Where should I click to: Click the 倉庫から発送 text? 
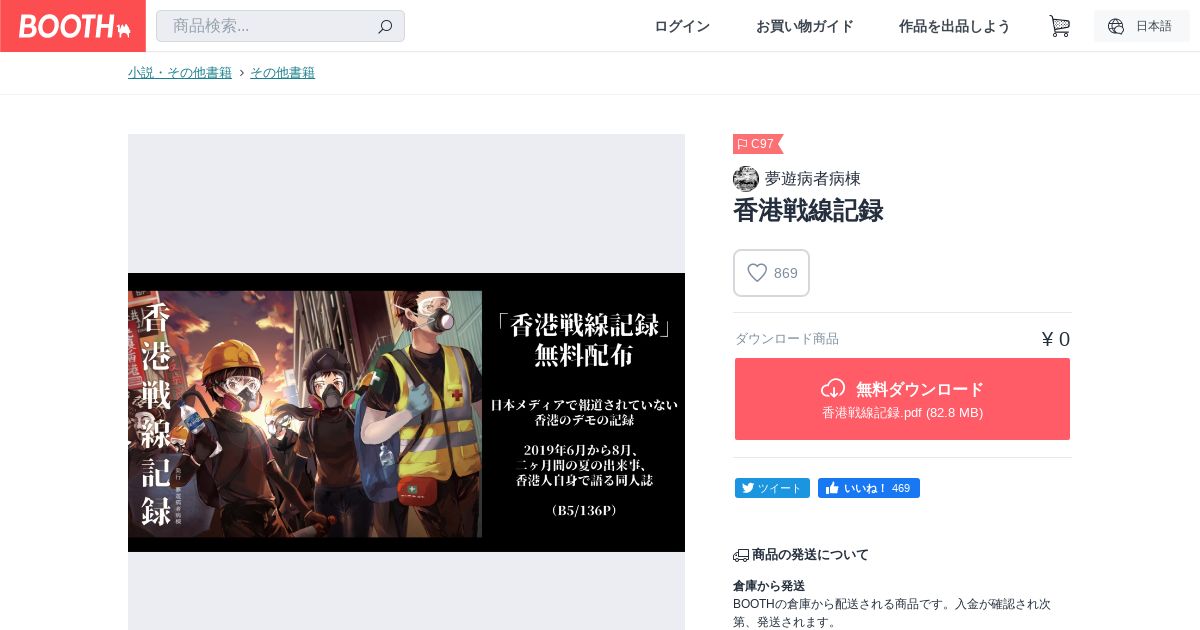click(769, 586)
